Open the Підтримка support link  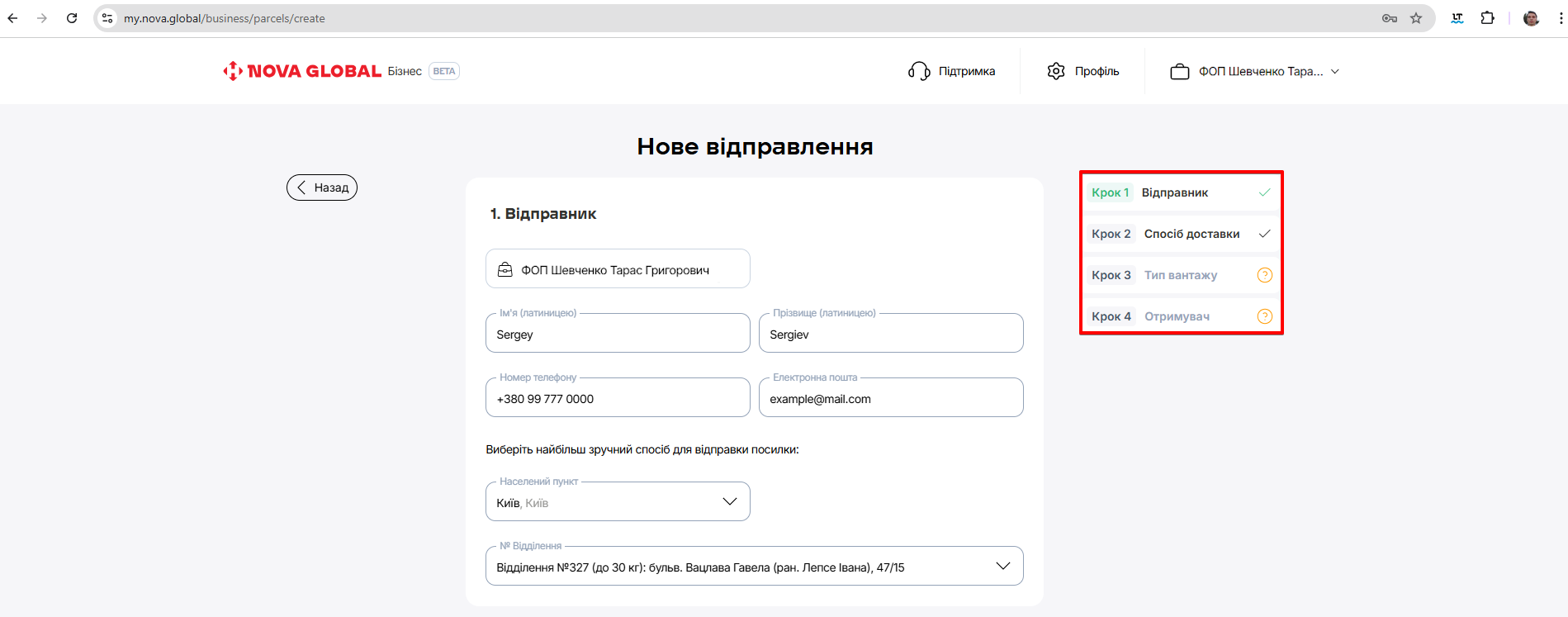click(x=966, y=71)
